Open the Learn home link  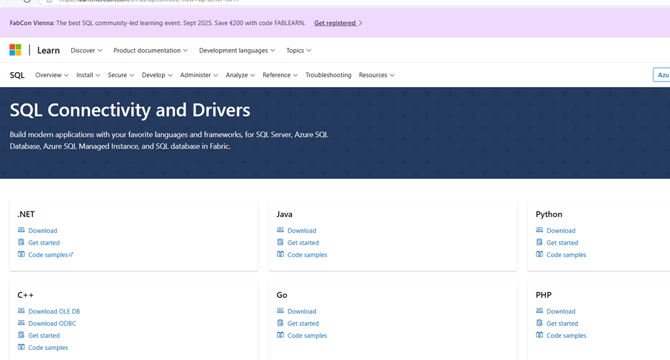click(x=48, y=50)
